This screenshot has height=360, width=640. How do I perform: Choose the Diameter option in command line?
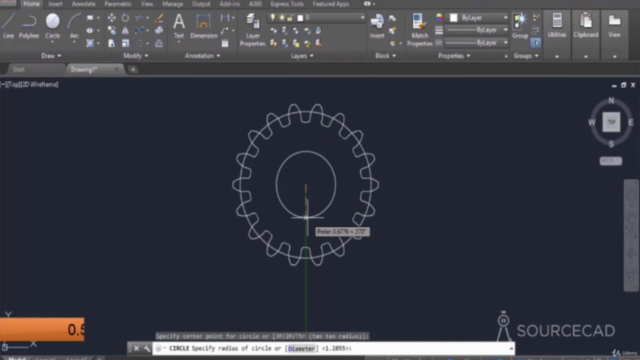[x=302, y=349]
